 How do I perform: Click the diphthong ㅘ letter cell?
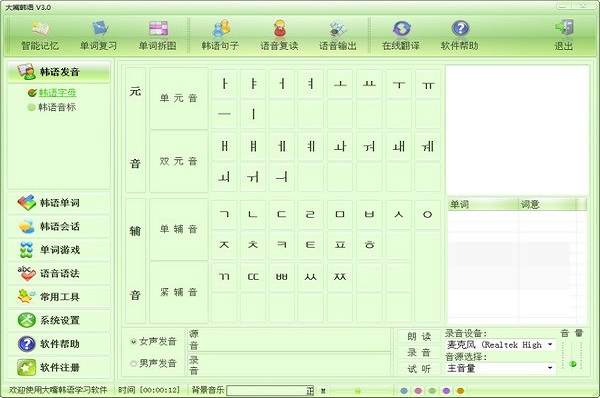pos(340,146)
